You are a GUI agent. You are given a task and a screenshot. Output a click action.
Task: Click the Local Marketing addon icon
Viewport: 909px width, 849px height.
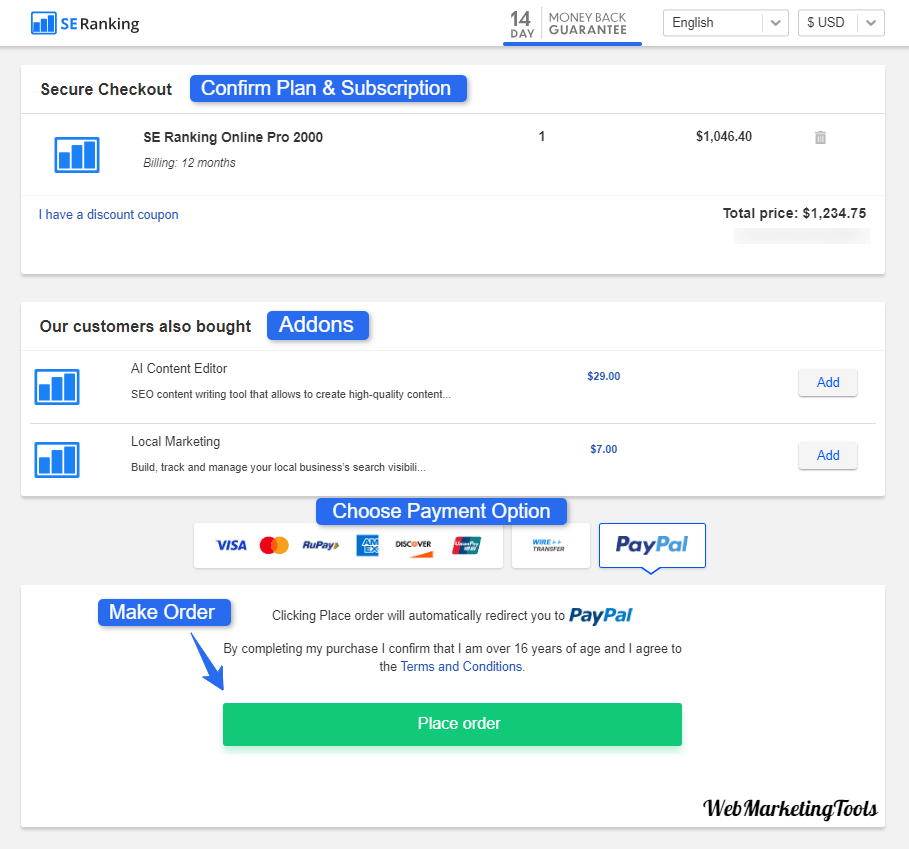point(57,460)
